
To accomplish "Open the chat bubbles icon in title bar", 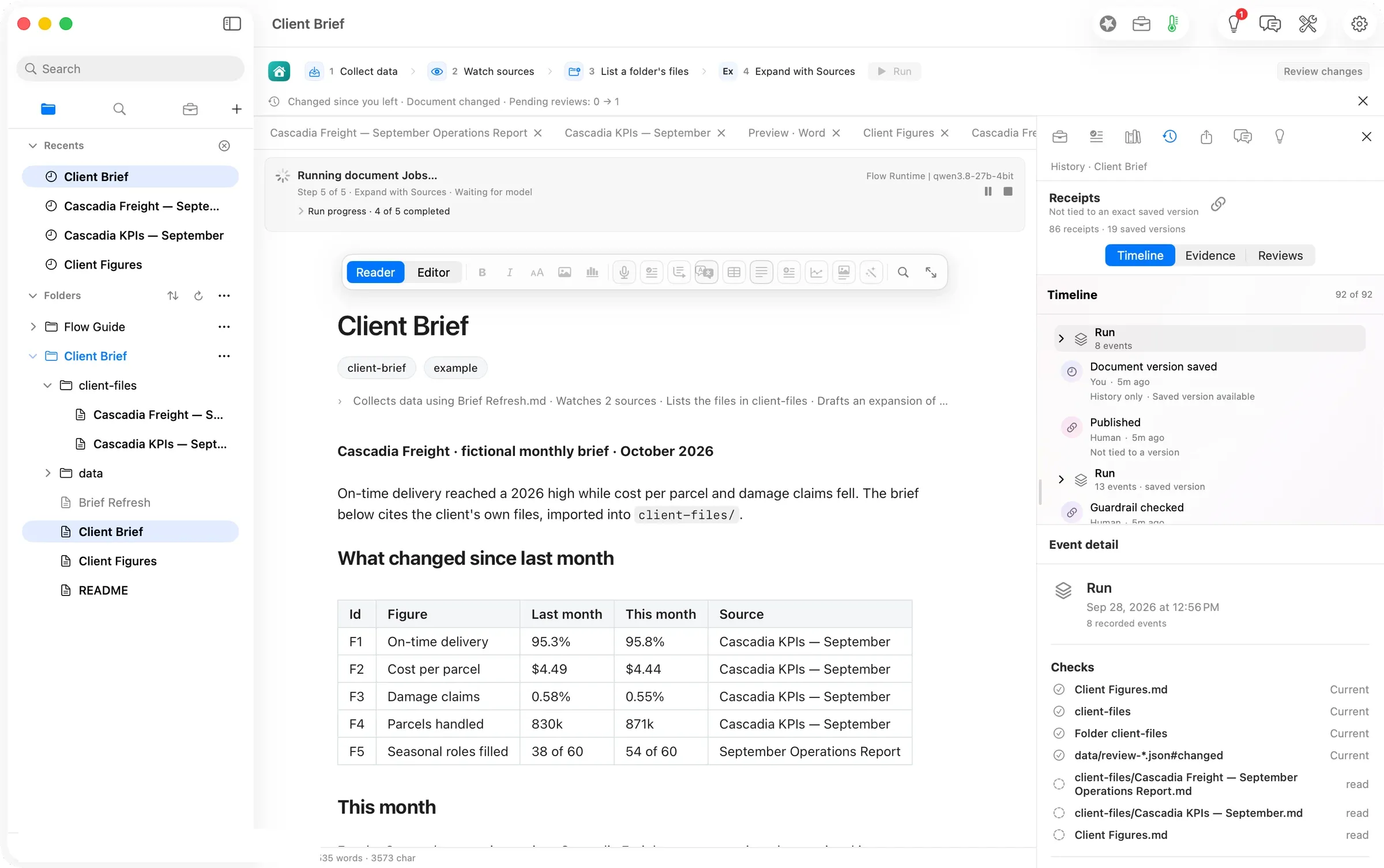I will coord(1270,24).
